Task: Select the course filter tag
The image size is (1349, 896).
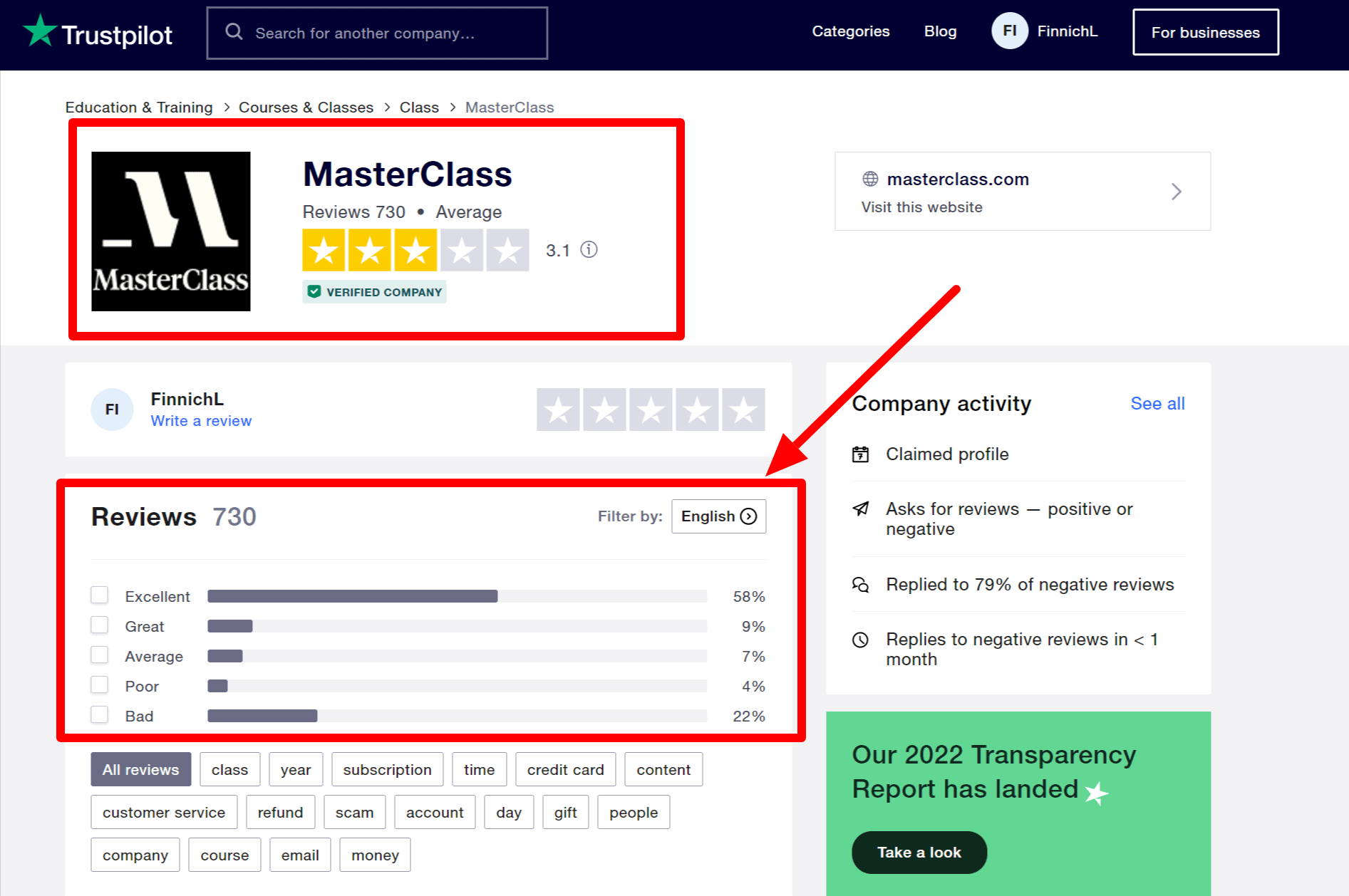Action: point(224,855)
